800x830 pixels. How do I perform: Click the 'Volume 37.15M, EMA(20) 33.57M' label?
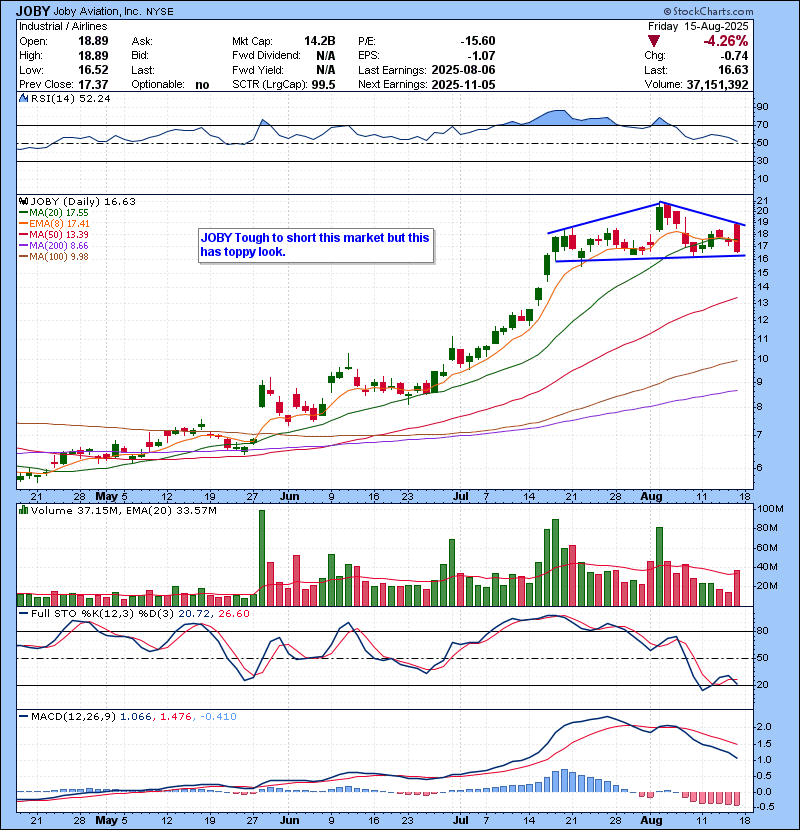pos(124,511)
